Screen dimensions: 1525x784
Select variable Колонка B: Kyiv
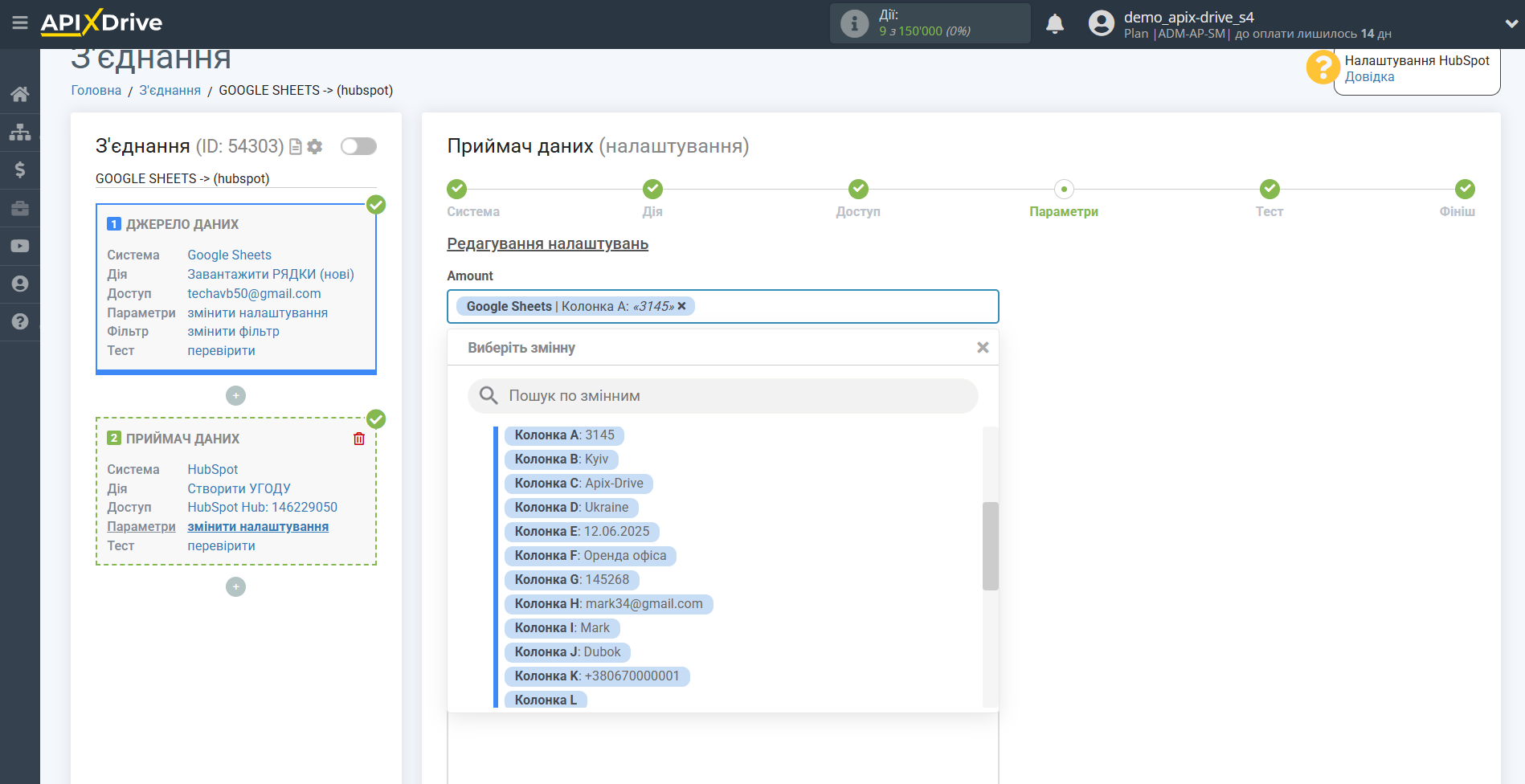[562, 459]
